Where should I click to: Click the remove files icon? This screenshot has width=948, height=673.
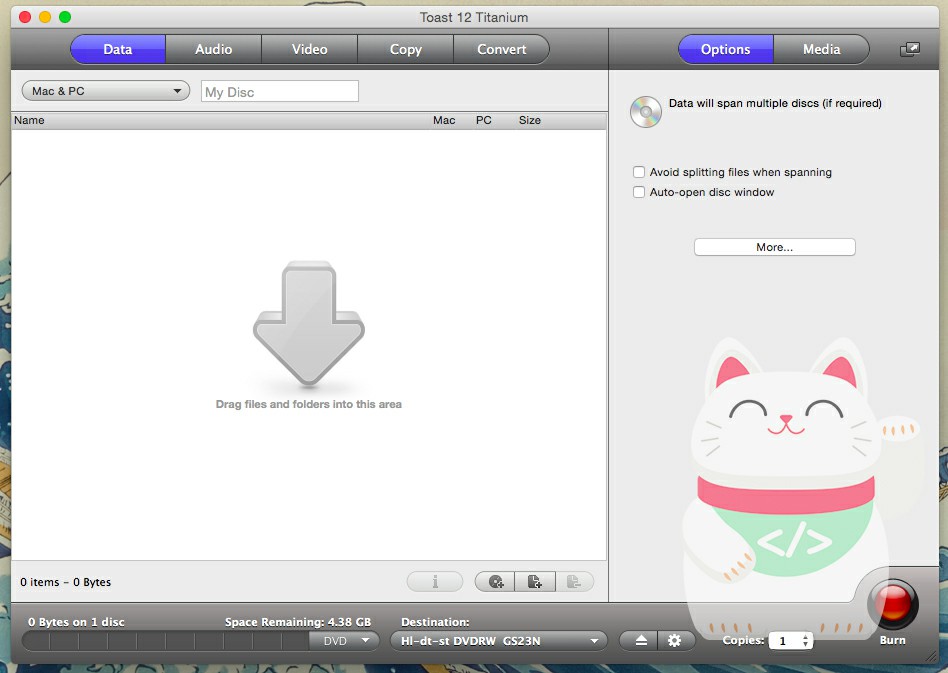(x=574, y=582)
